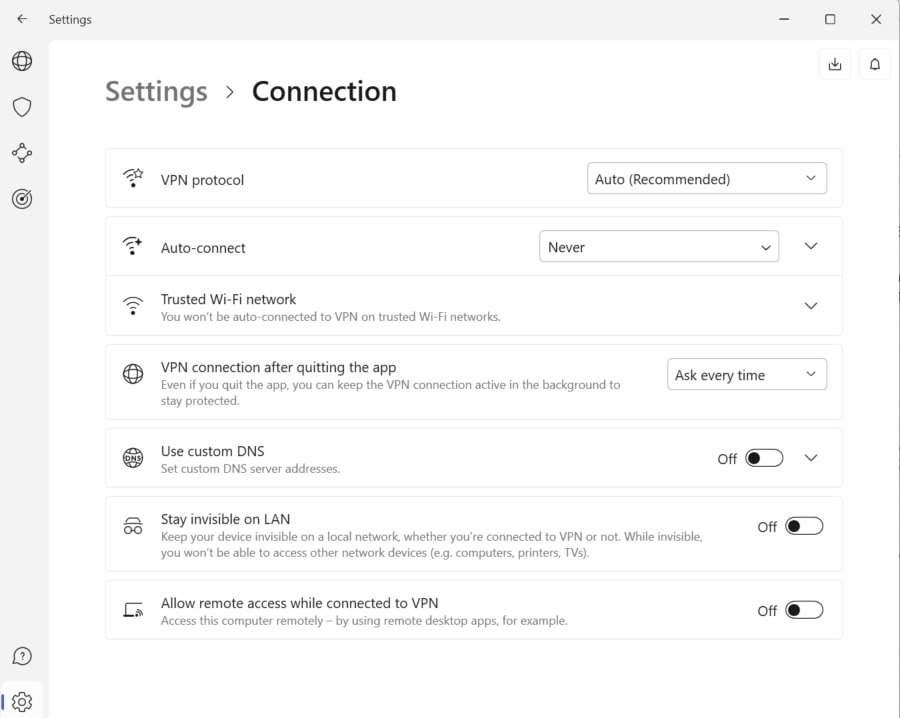The width and height of the screenshot is (900, 718).
Task: Click the Settings label in the title bar
Action: click(70, 19)
